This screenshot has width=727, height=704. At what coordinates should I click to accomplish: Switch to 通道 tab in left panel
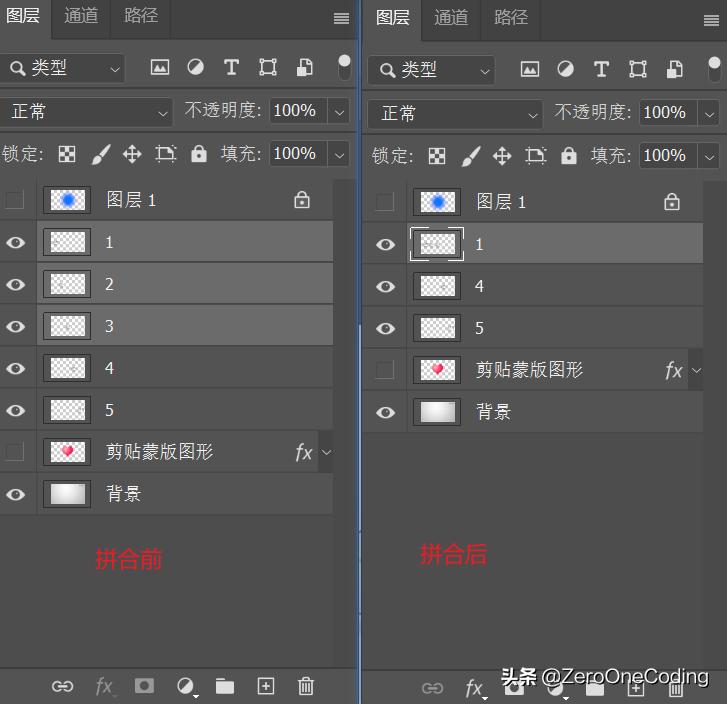point(81,16)
